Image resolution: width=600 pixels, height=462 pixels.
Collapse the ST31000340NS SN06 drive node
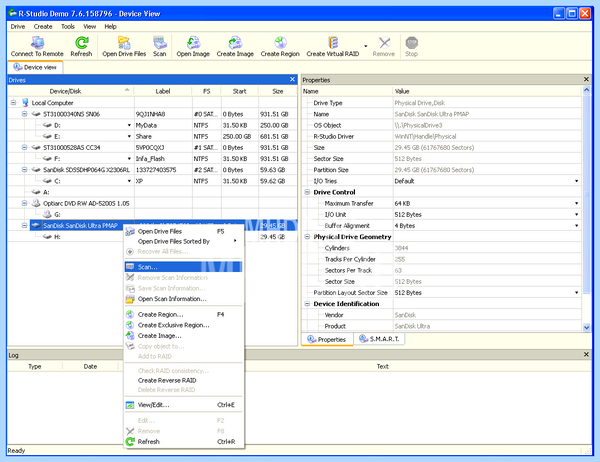pyautogui.click(x=24, y=114)
